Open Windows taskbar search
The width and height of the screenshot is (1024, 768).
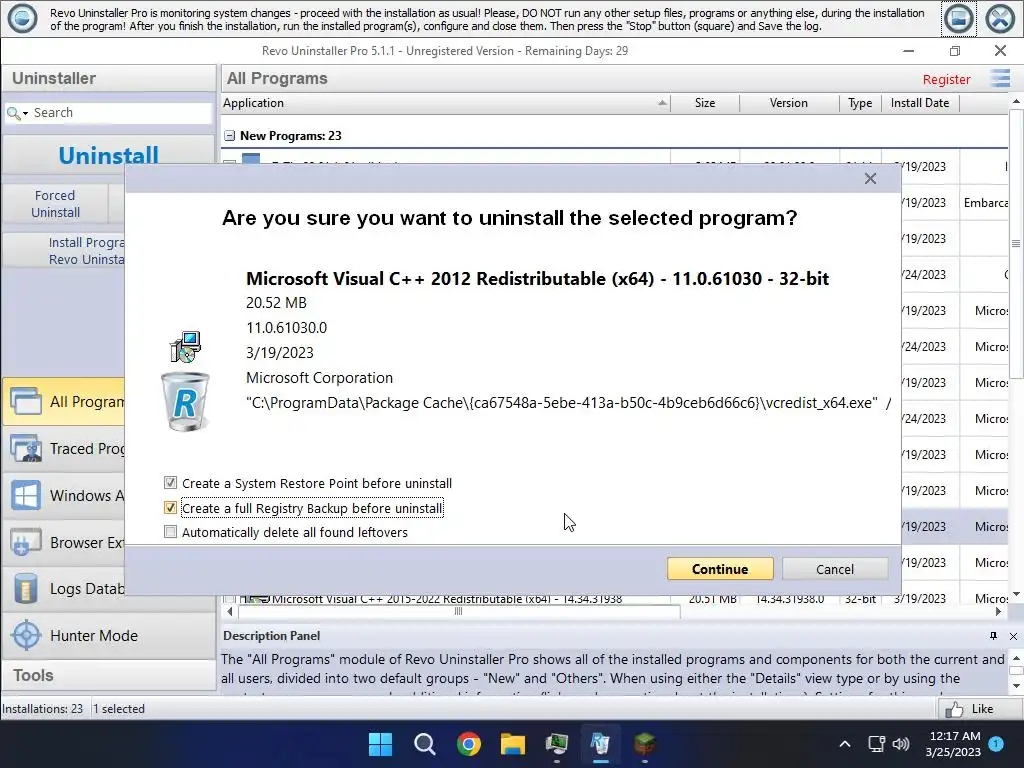(424, 744)
